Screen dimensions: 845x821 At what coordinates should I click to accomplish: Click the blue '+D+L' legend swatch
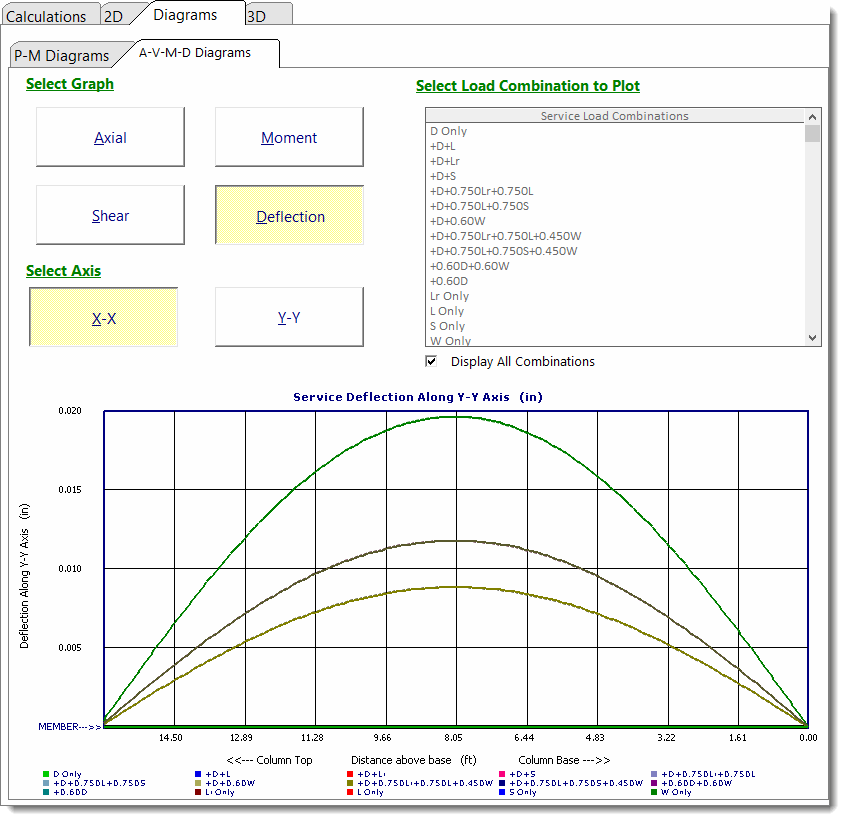(199, 774)
